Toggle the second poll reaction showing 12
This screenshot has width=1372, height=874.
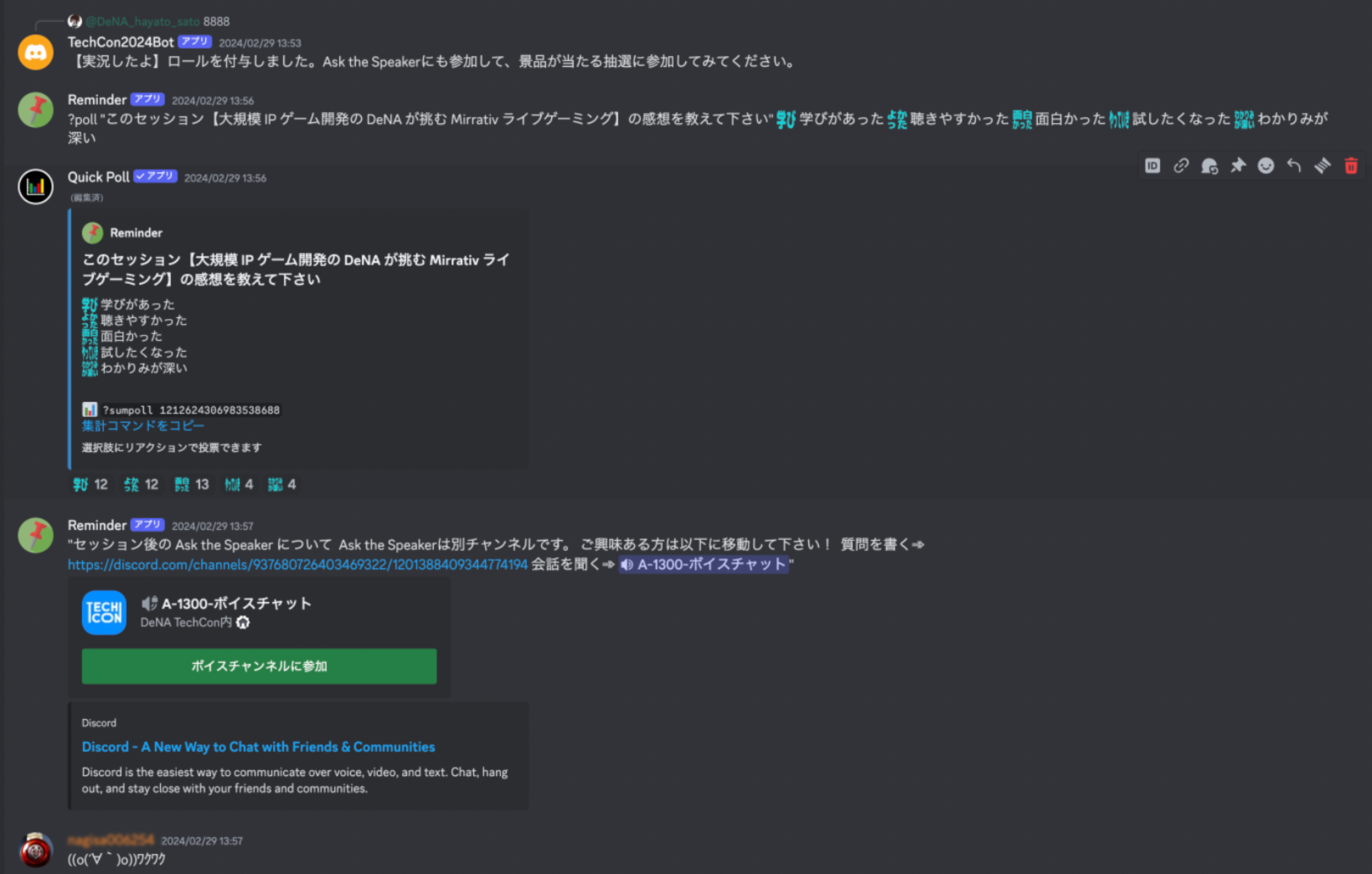[x=141, y=484]
